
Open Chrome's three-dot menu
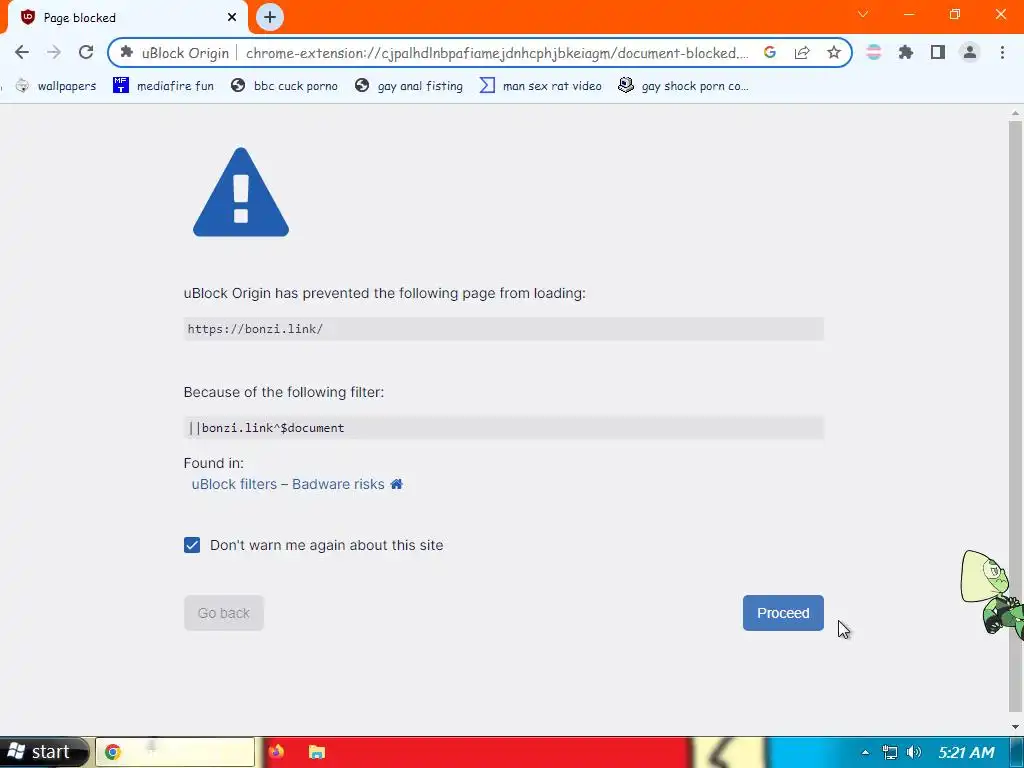[1002, 53]
